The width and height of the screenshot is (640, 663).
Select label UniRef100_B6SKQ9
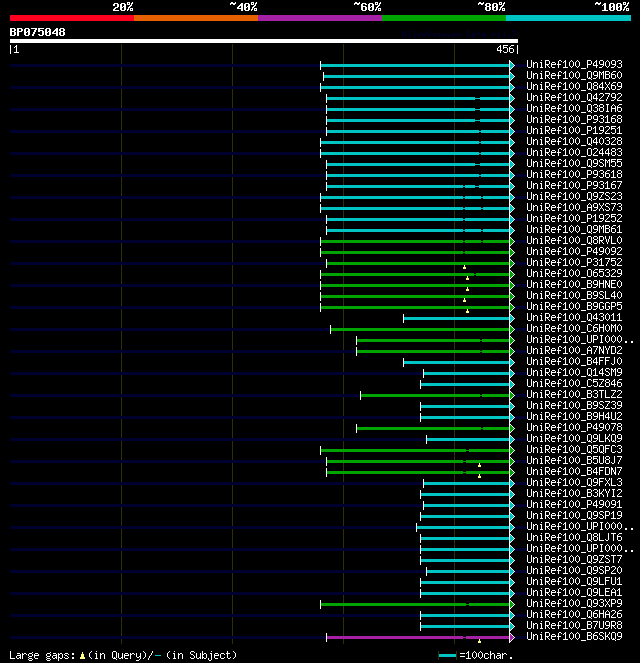(574, 636)
